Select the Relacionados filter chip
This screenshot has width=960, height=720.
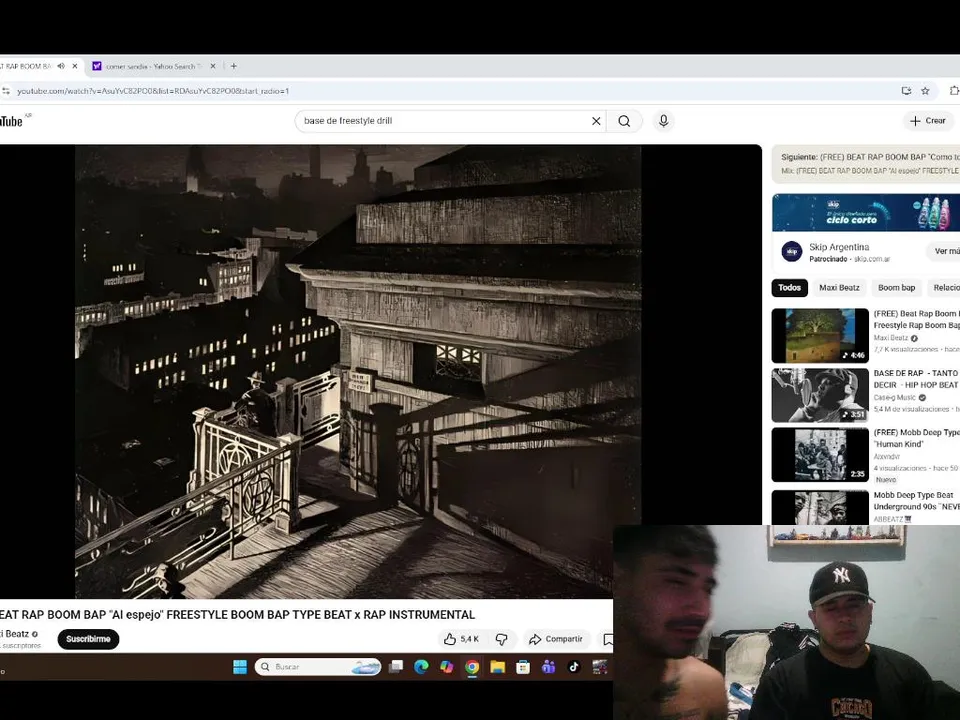pyautogui.click(x=945, y=288)
